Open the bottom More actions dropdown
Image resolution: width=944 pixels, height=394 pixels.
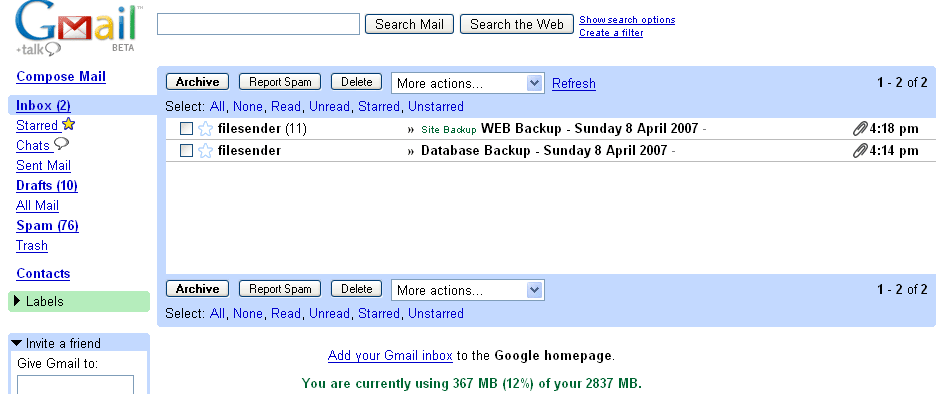[x=468, y=290]
